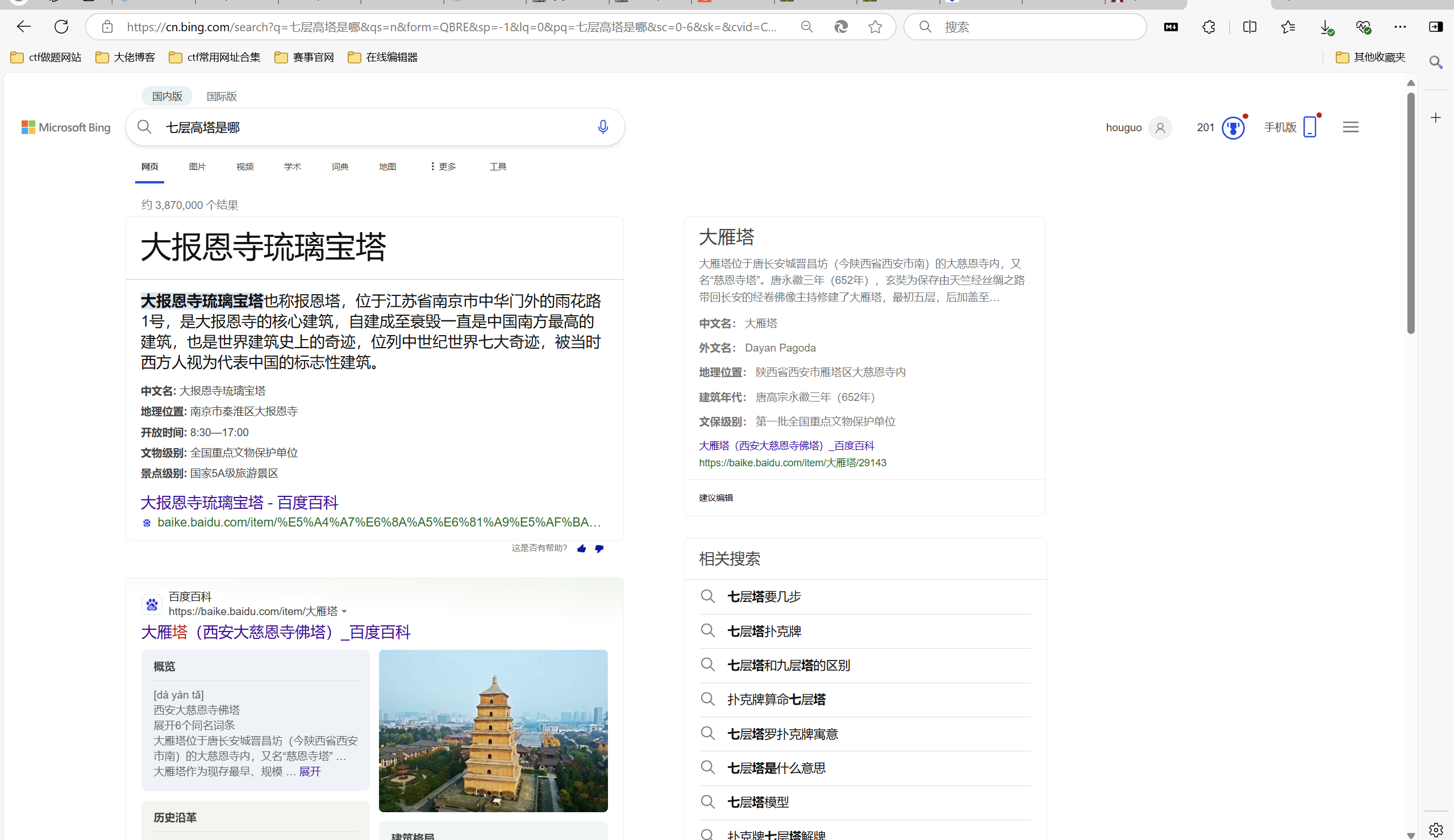Reload the page with the refresh icon
Screen dimensions: 1454x840
tap(61, 27)
